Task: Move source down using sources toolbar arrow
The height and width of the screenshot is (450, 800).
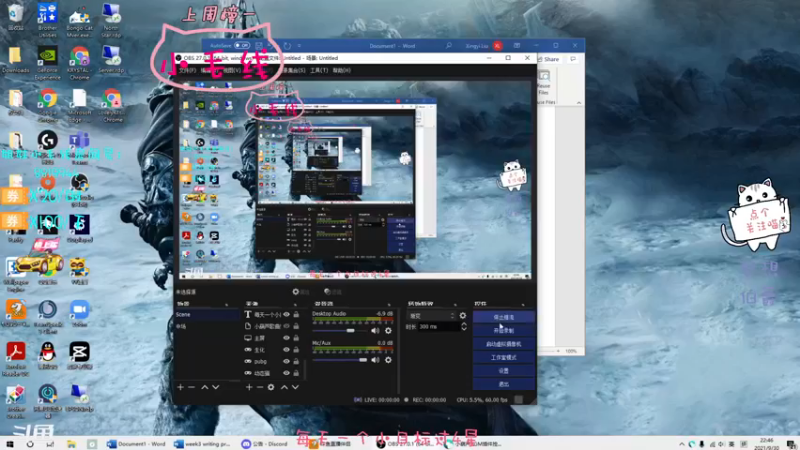Action: click(295, 387)
